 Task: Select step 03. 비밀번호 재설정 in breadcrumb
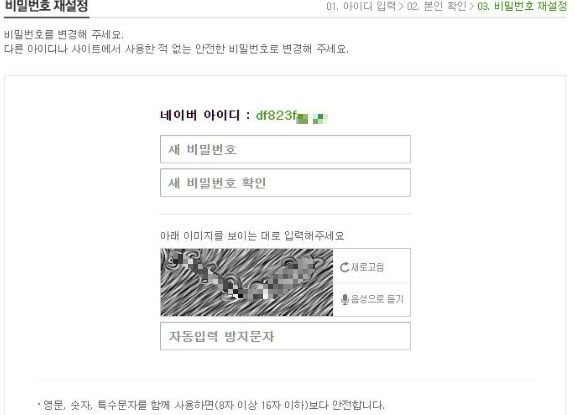[x=522, y=6]
